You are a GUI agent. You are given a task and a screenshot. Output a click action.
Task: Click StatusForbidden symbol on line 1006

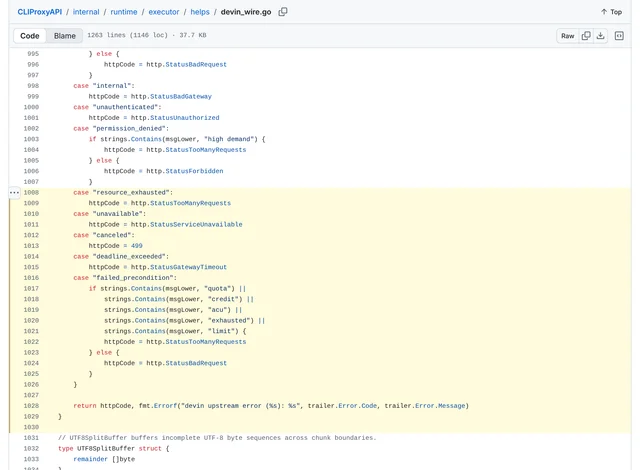click(x=194, y=171)
